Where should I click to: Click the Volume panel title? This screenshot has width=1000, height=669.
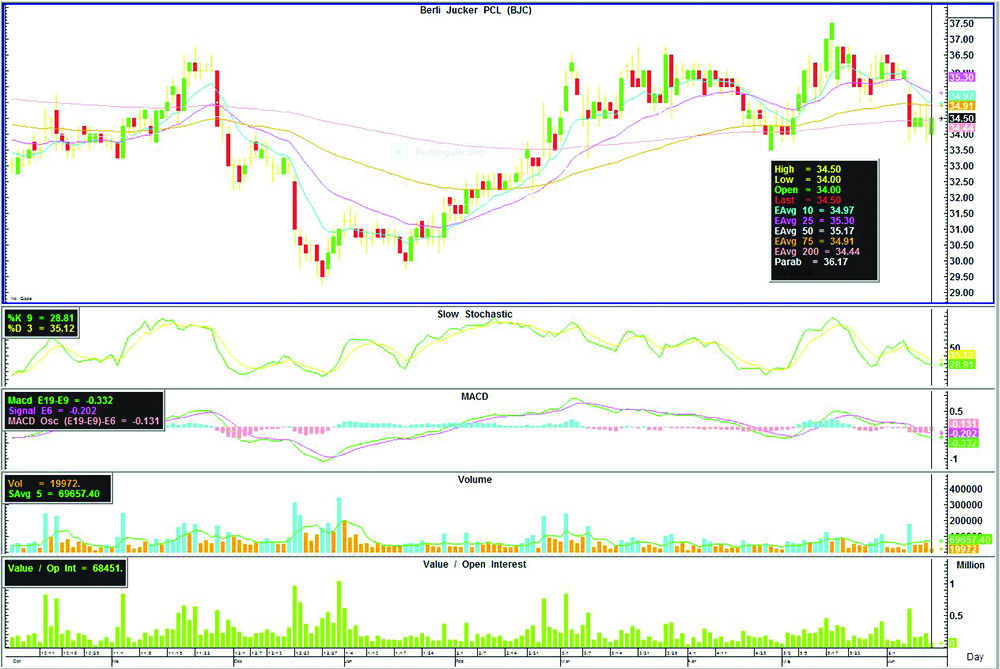click(x=474, y=480)
